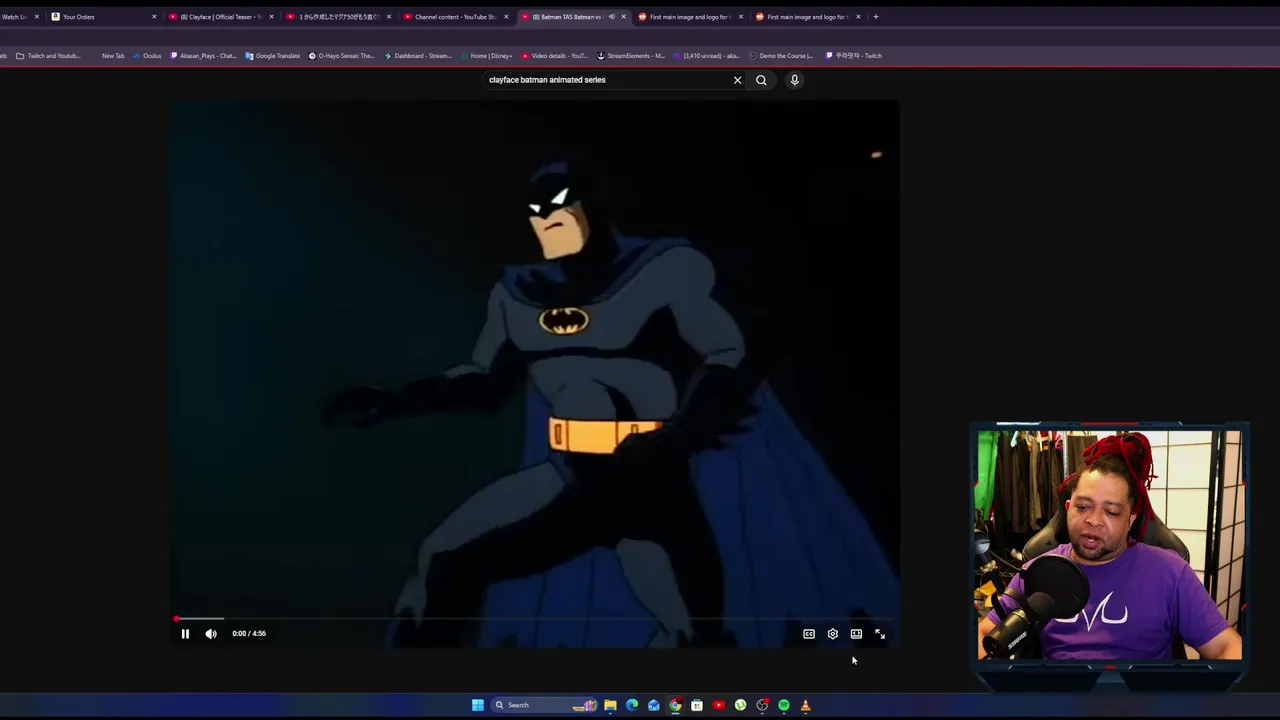Open OBS Studio from the taskbar
Image resolution: width=1280 pixels, height=720 pixels.
[762, 705]
